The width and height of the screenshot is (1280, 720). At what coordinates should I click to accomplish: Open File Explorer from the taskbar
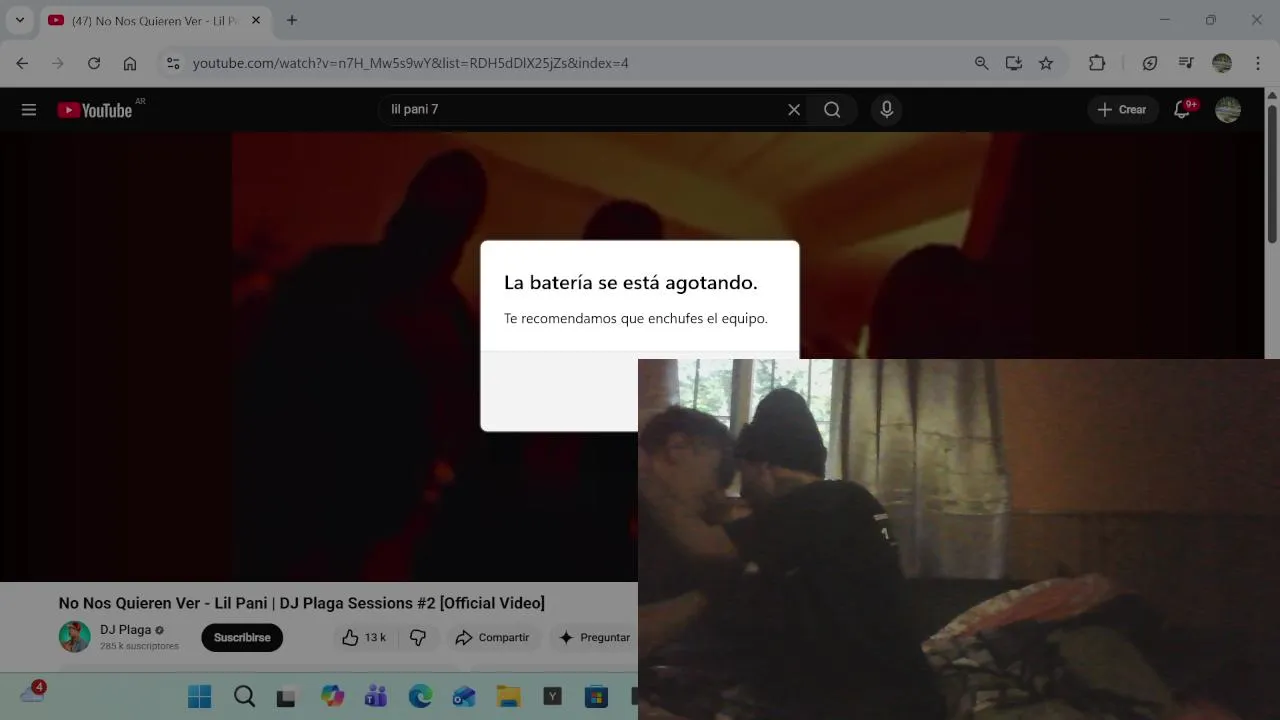[x=508, y=697]
